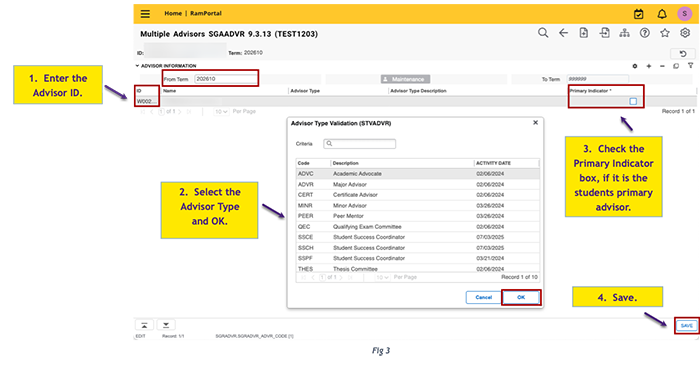Click the search magnifier toolbar icon
Viewport: 700px width, 368px height.
[543, 33]
